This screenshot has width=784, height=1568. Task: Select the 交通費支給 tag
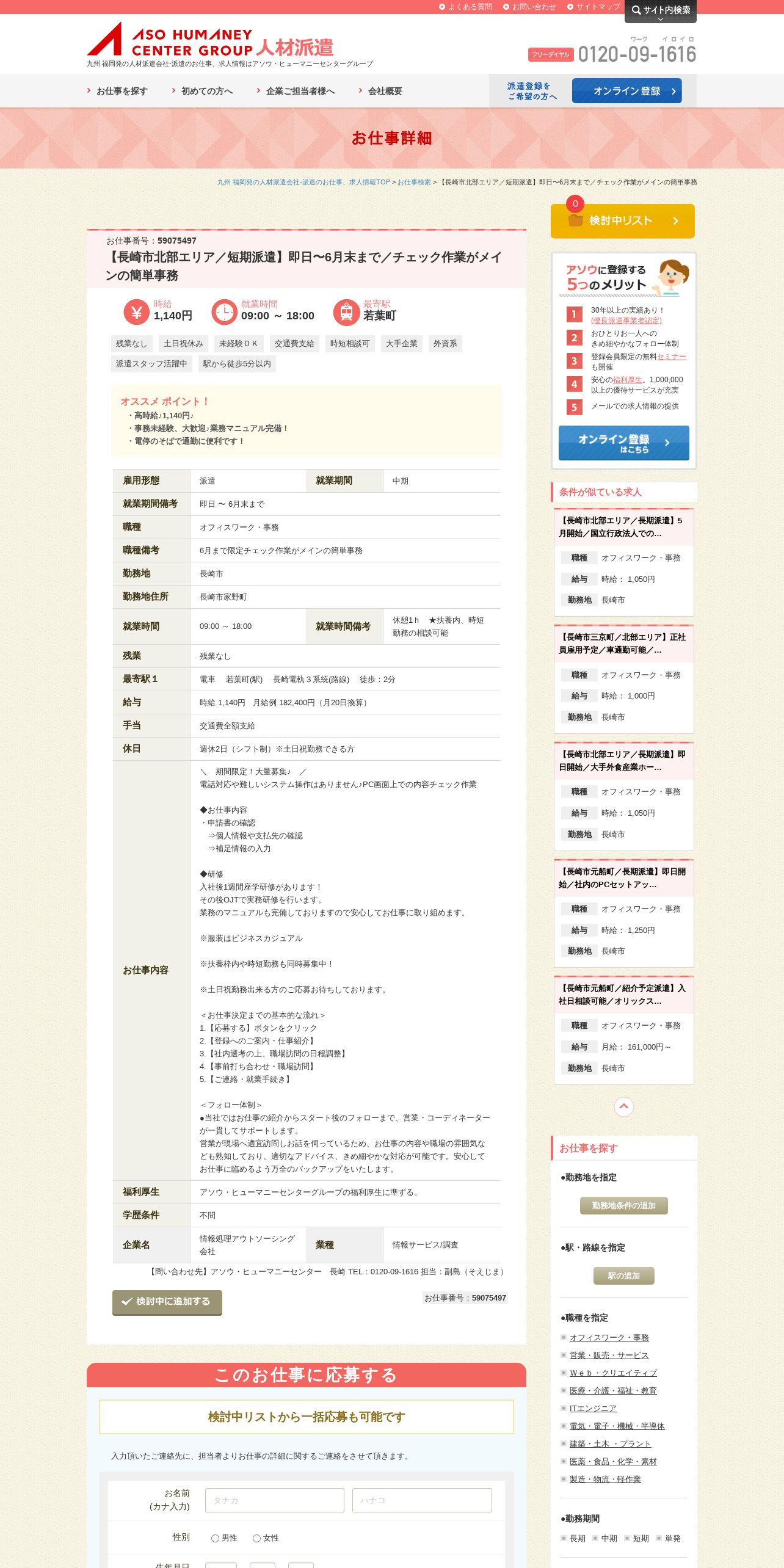coord(294,344)
